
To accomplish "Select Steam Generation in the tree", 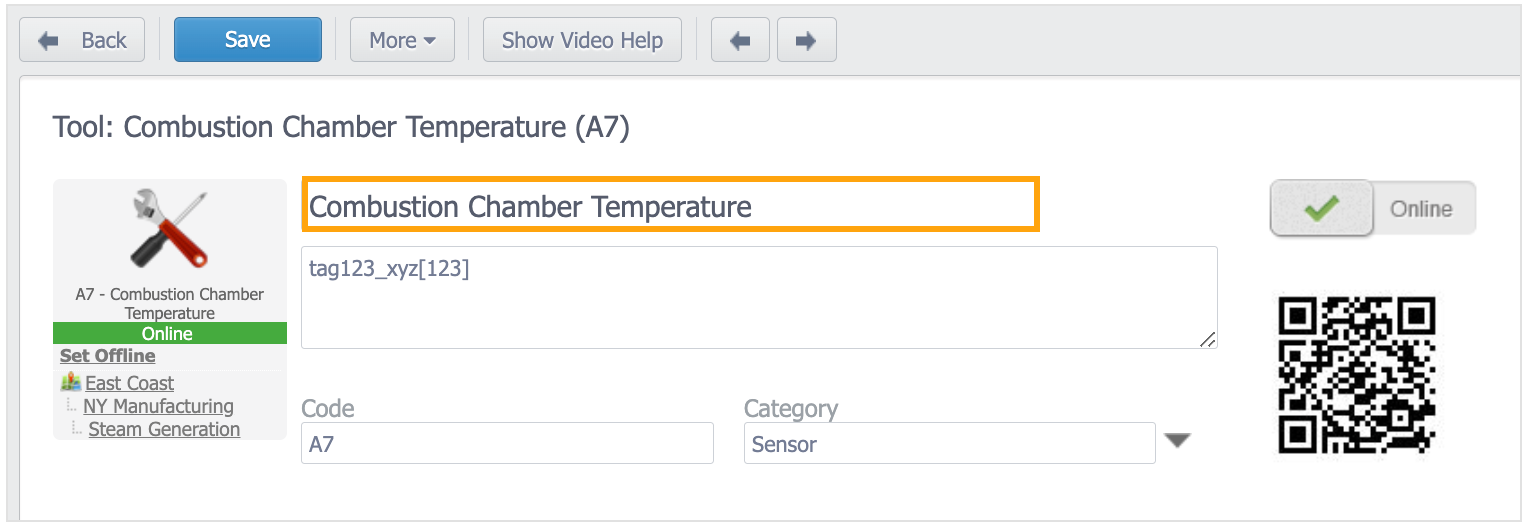I will 164,429.
